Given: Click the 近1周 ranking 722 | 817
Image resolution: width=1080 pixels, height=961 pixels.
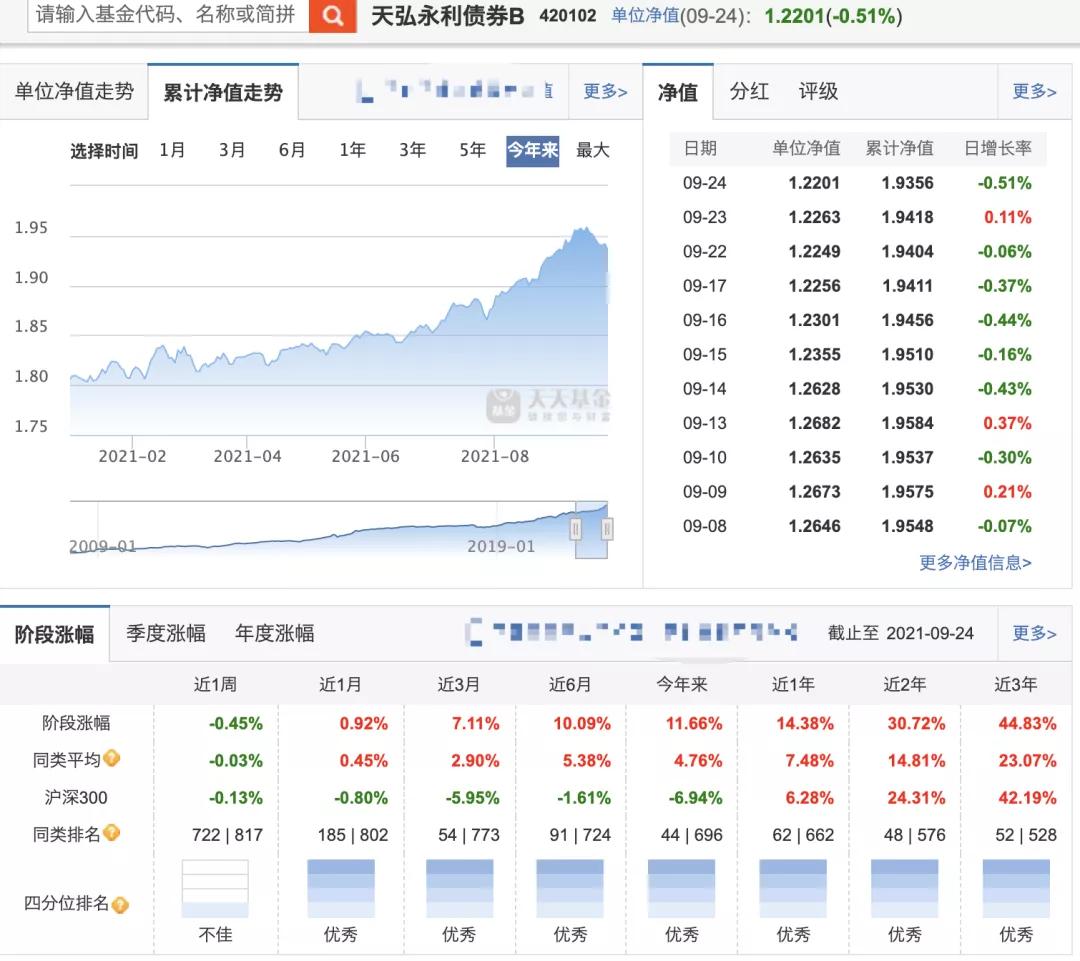Looking at the screenshot, I should tap(227, 835).
